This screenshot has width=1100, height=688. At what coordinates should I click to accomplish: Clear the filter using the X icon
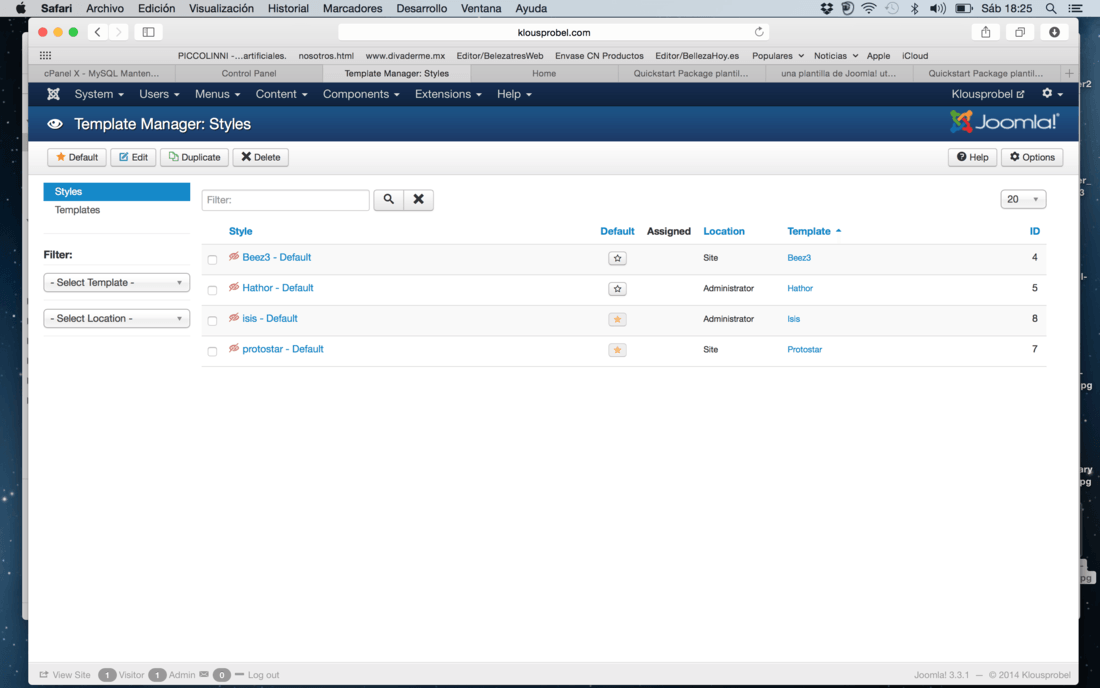click(418, 199)
